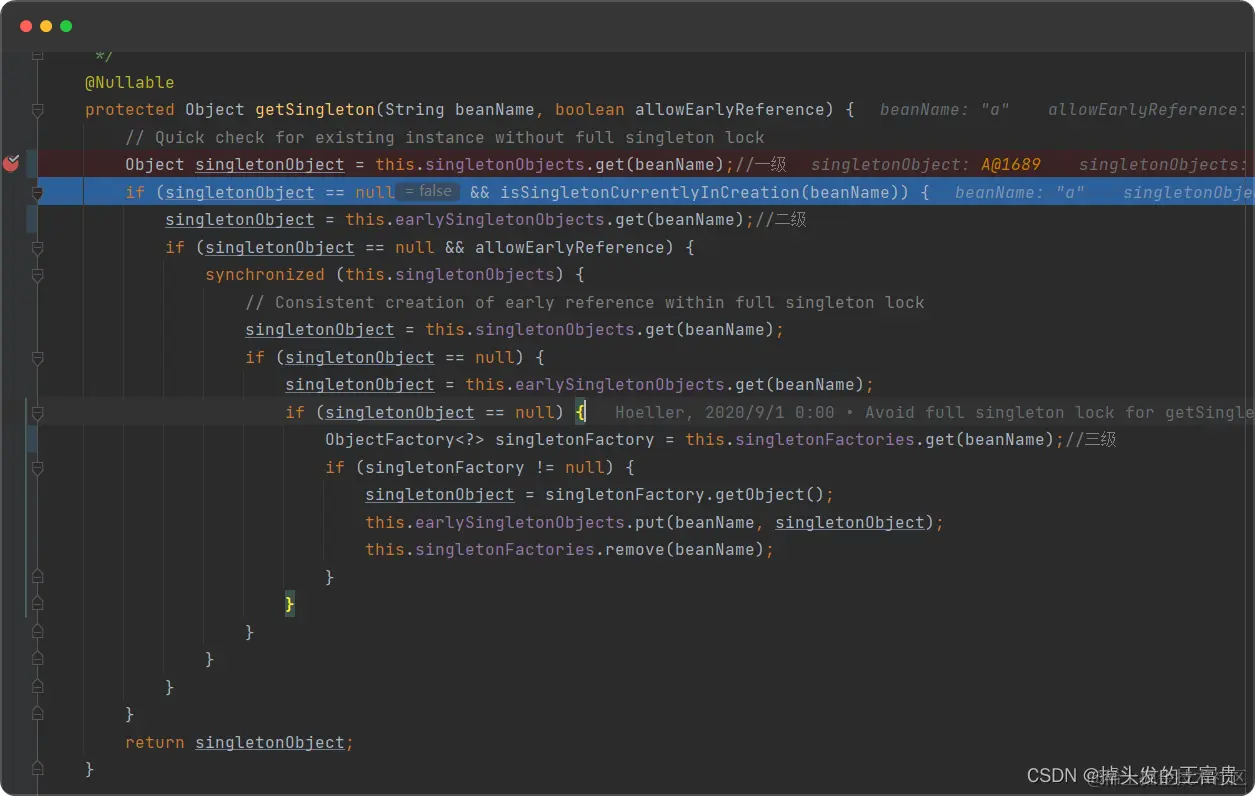Collapse the synchronized block fold marker
The height and width of the screenshot is (796, 1255).
38,275
